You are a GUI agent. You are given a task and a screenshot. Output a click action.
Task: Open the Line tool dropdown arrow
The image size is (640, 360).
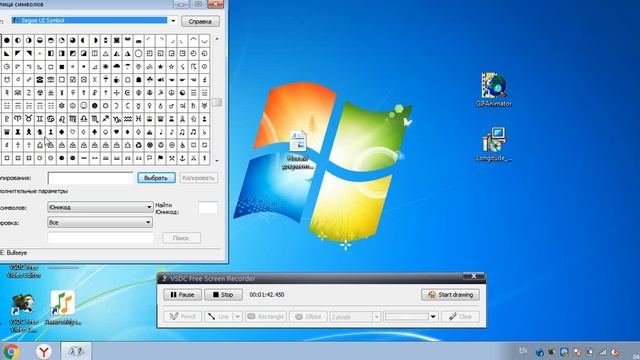point(237,316)
